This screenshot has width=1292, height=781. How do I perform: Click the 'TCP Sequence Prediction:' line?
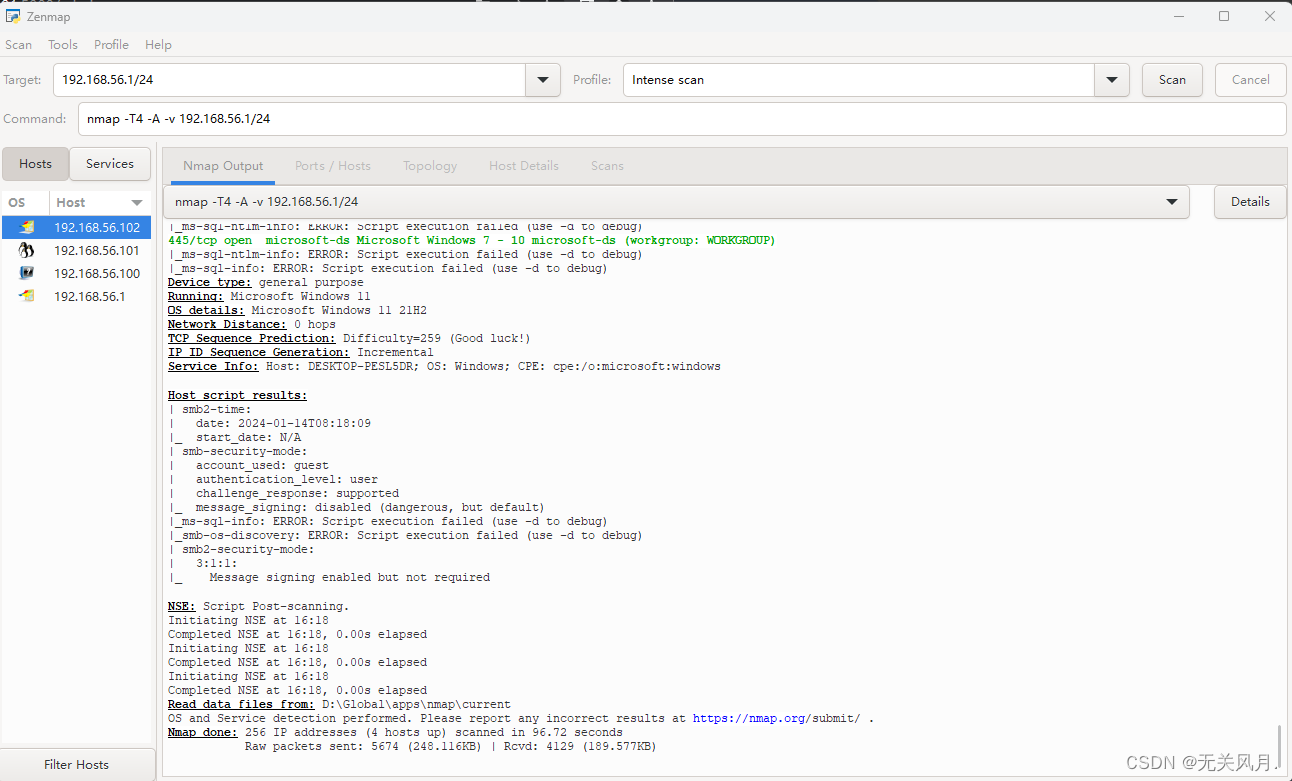click(349, 338)
